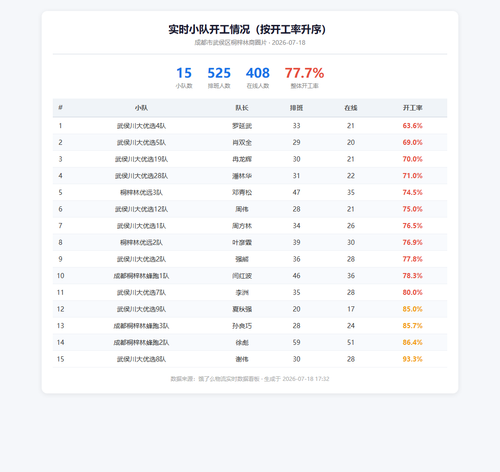
Task: Click the 排班 column header
Action: click(x=296, y=108)
